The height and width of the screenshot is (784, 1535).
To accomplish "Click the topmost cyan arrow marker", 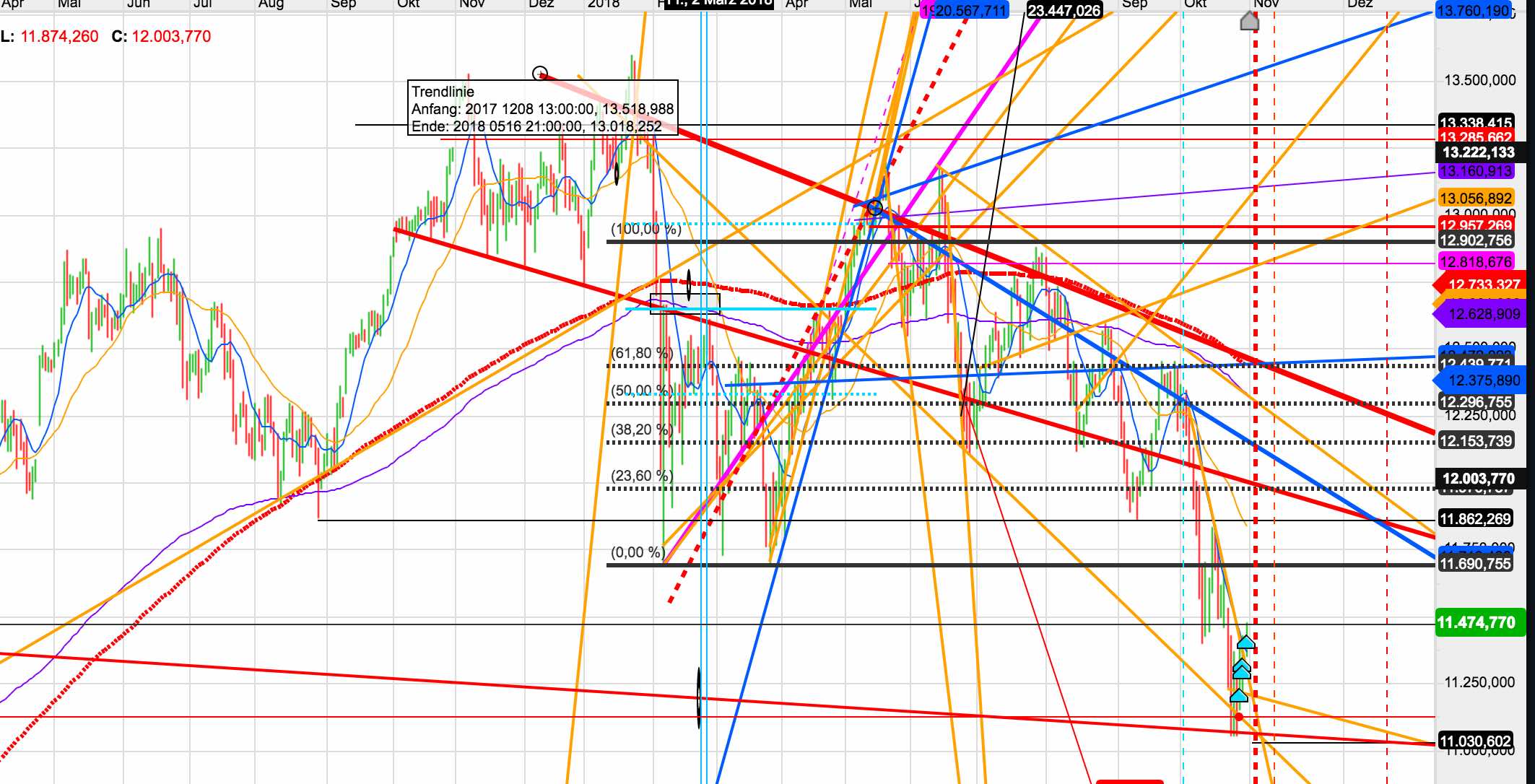I will click(1246, 642).
